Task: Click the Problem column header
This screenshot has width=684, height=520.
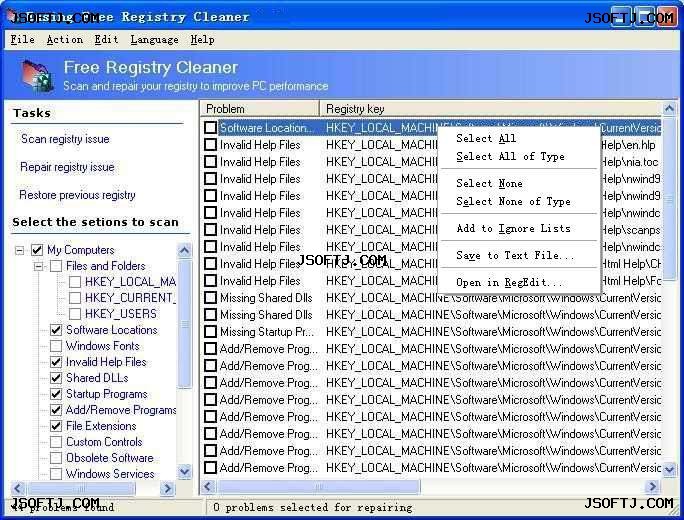Action: 260,109
